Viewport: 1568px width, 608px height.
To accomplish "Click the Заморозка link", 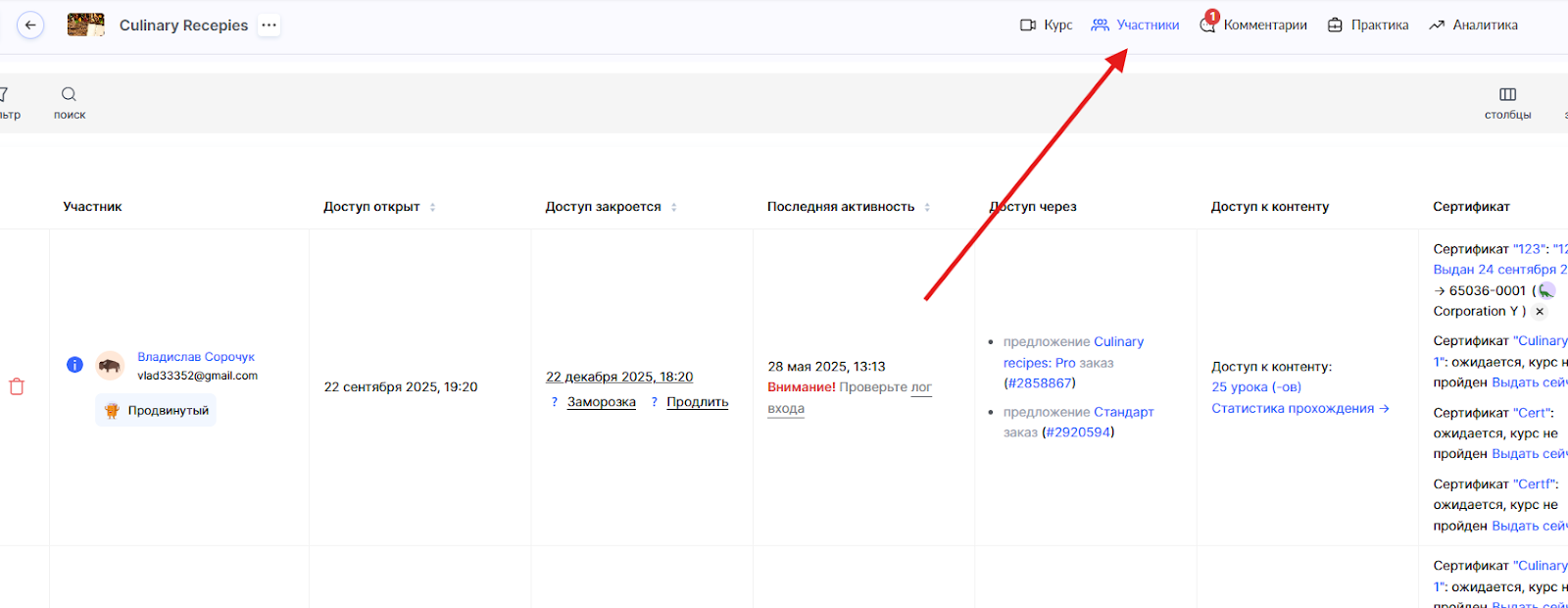I will pos(601,402).
